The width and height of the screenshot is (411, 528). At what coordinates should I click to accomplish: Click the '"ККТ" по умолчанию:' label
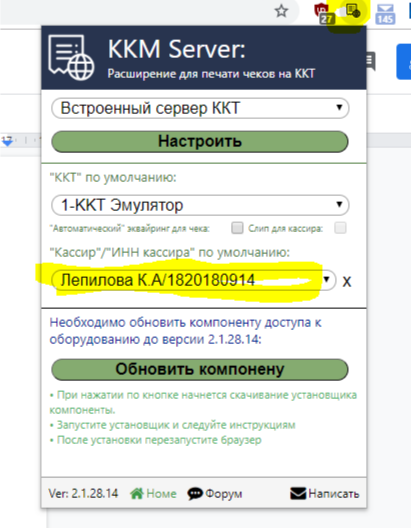tap(113, 177)
